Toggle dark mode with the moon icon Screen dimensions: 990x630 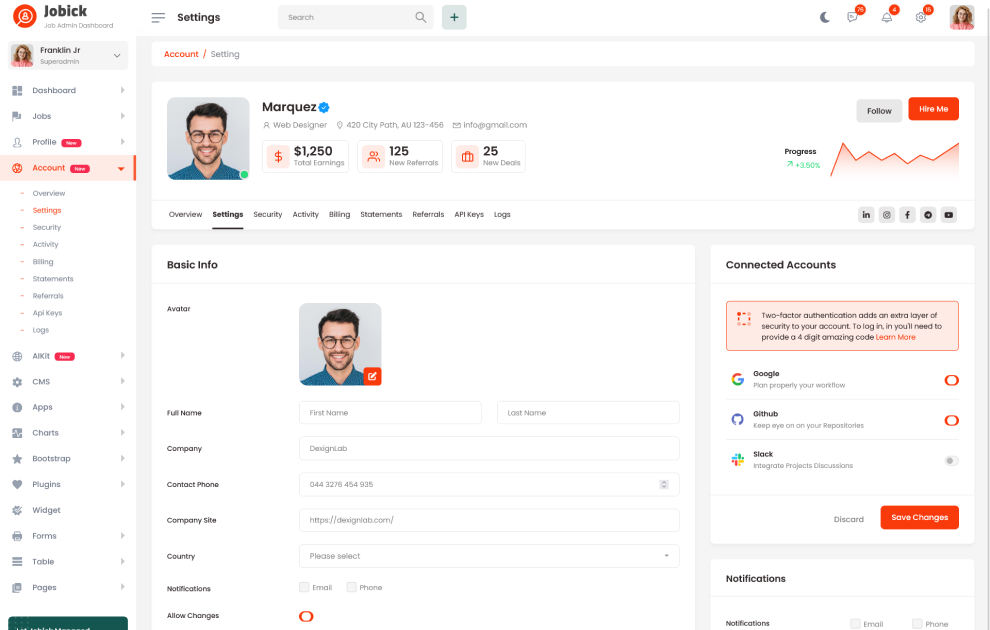point(825,17)
